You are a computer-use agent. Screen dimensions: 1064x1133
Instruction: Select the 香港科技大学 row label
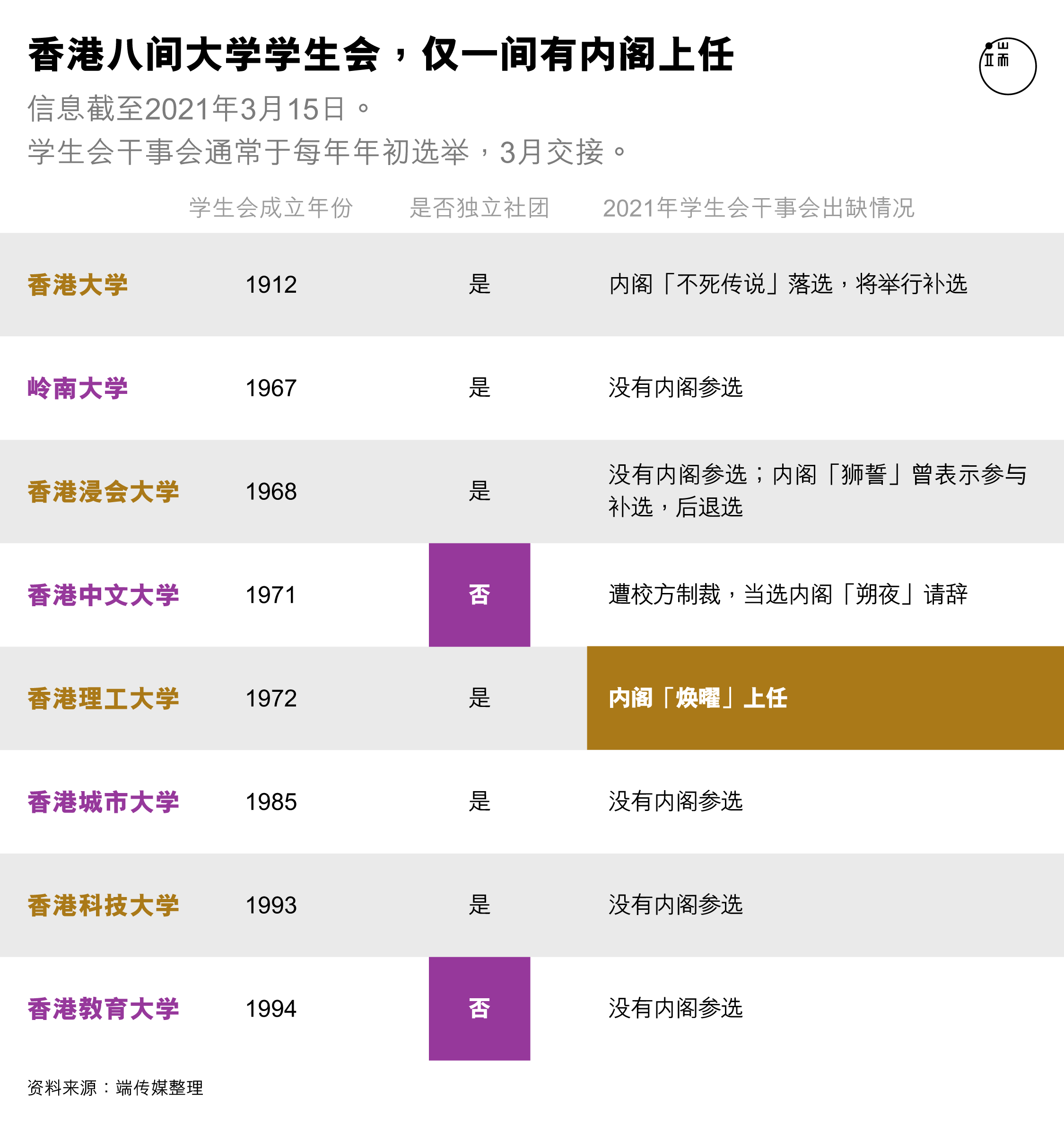coord(103,906)
